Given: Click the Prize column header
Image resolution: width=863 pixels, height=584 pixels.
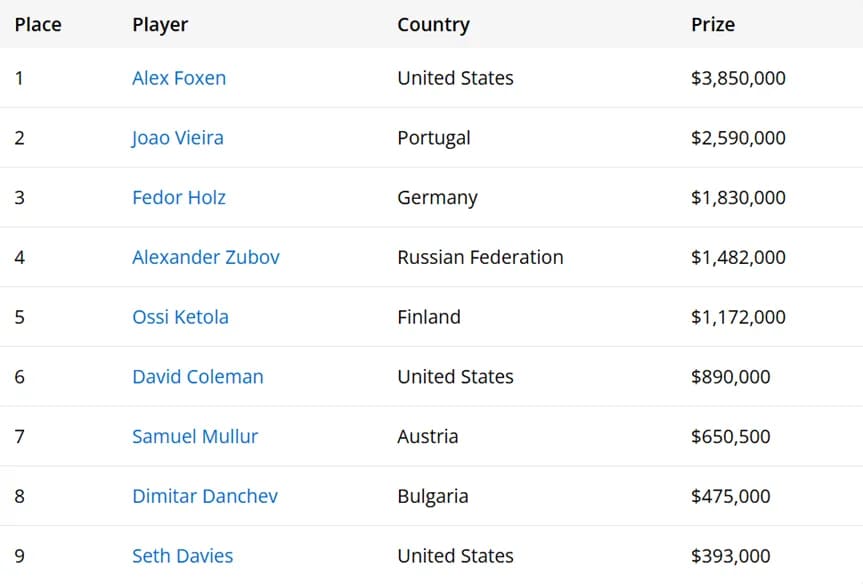Looking at the screenshot, I should pos(713,24).
